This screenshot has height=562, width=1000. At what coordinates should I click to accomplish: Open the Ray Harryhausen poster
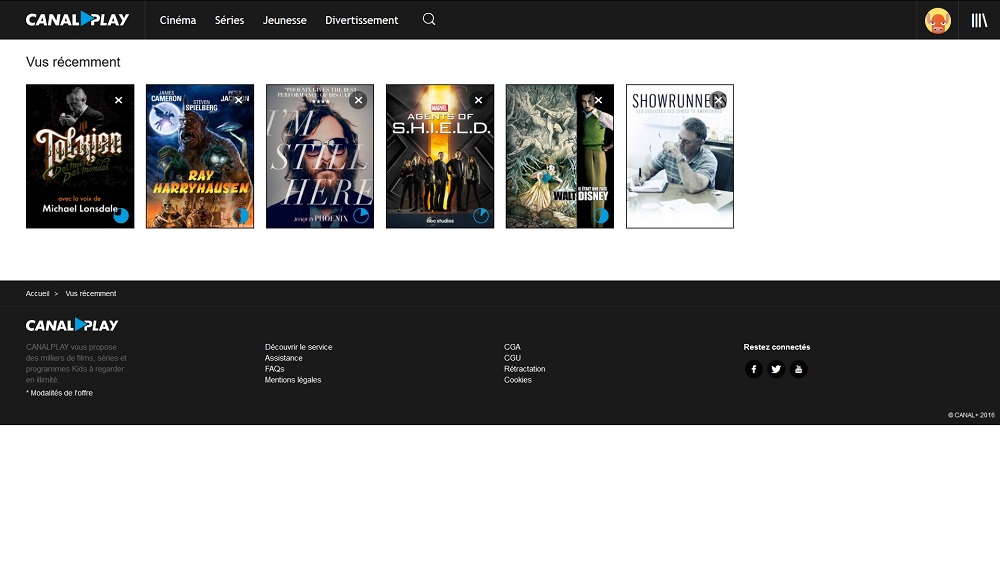tap(200, 156)
